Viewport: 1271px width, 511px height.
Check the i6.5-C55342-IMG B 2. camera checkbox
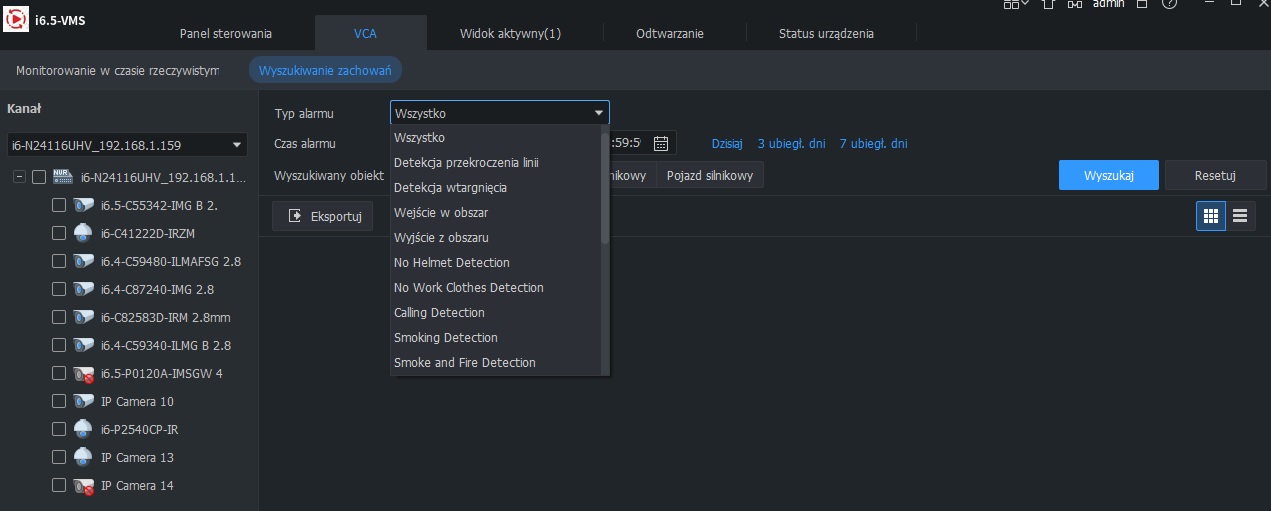(59, 205)
